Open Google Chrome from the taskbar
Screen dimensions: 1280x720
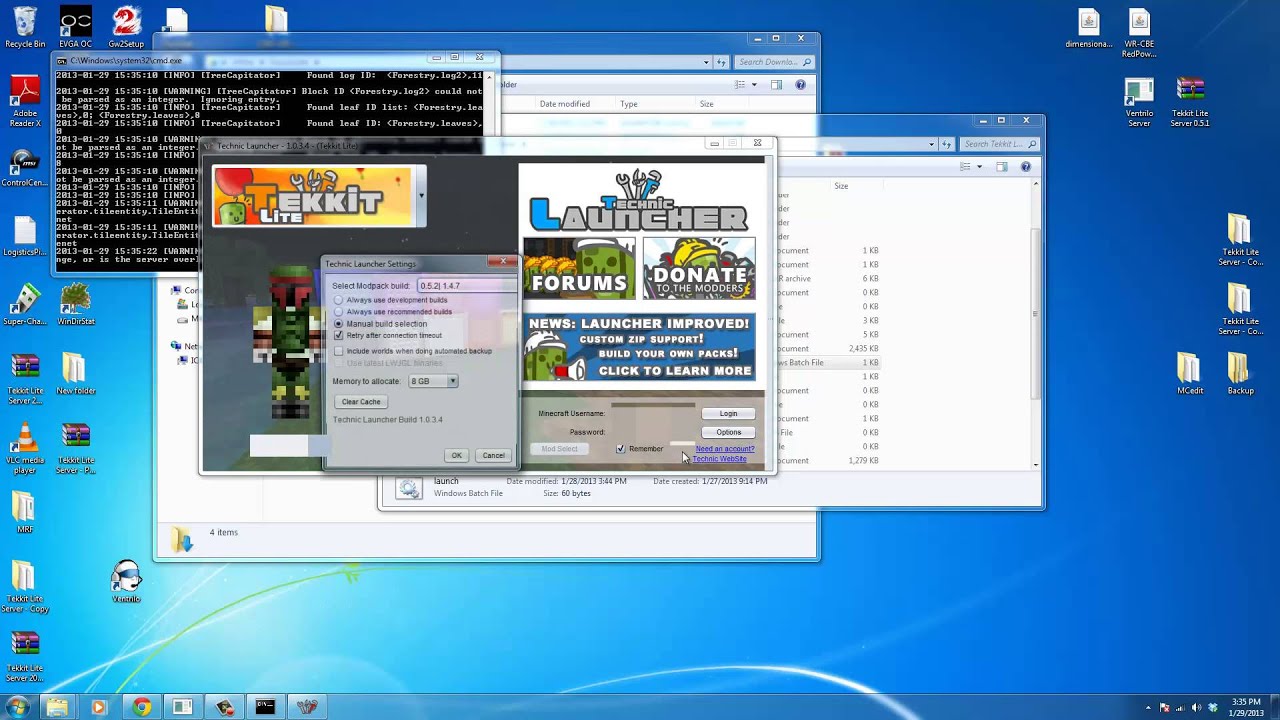(140, 707)
